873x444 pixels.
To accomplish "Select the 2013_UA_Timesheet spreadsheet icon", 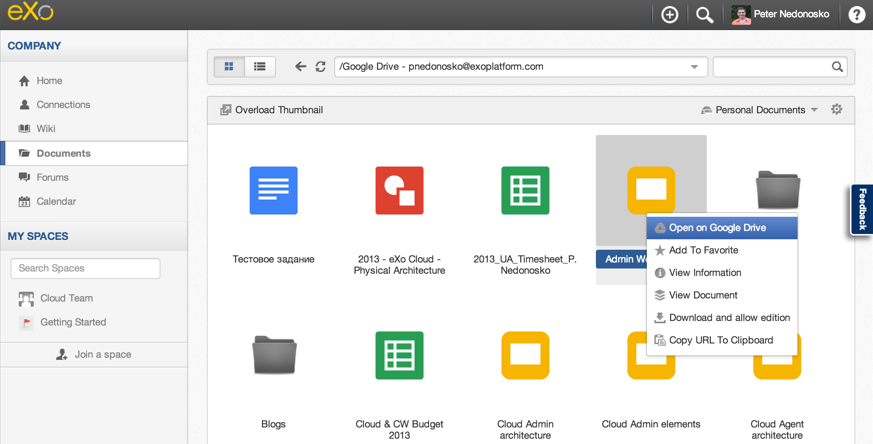I will 525,190.
